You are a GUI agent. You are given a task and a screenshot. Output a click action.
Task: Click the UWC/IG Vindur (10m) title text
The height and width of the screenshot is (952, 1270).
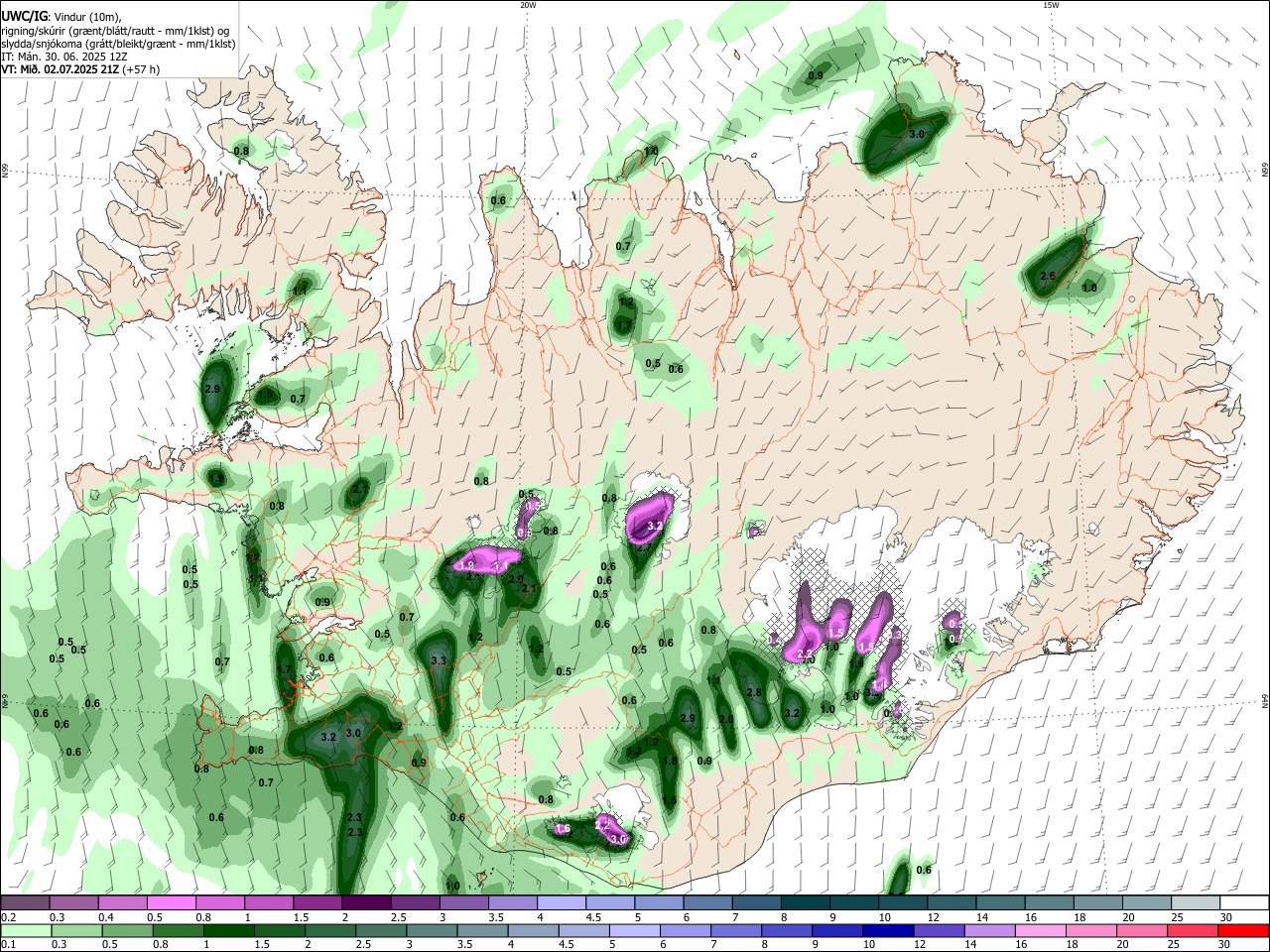pyautogui.click(x=61, y=15)
